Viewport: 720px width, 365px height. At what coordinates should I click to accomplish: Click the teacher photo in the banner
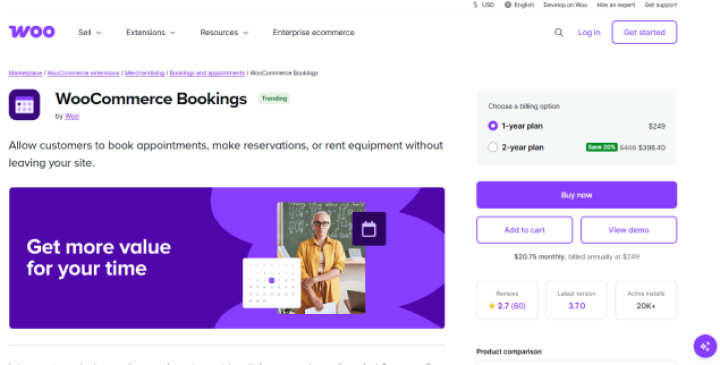pos(321,258)
